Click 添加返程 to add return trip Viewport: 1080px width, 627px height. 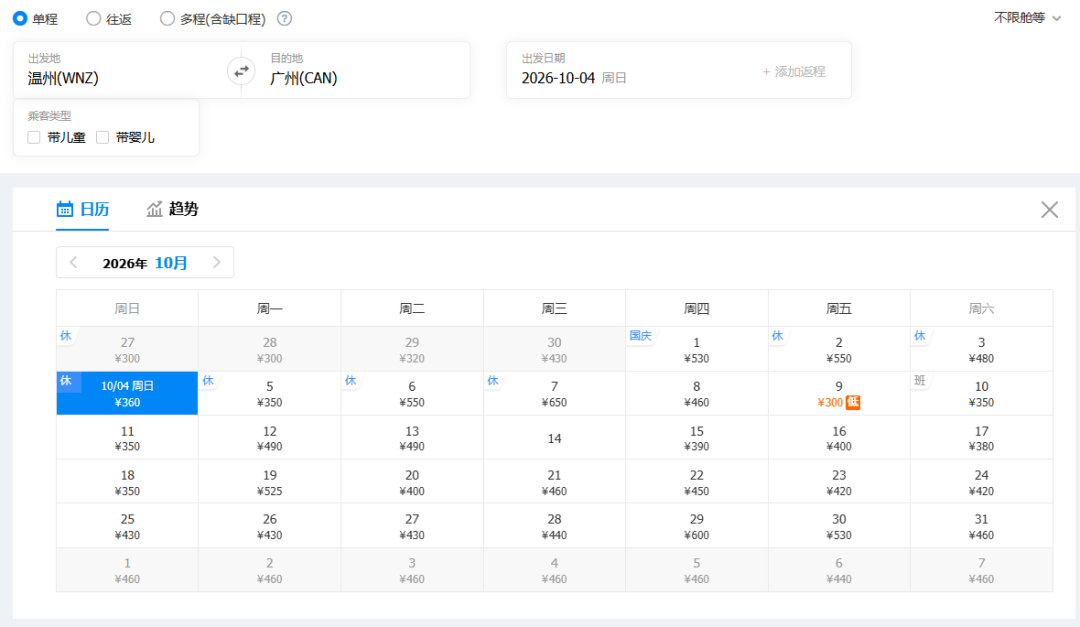(793, 71)
